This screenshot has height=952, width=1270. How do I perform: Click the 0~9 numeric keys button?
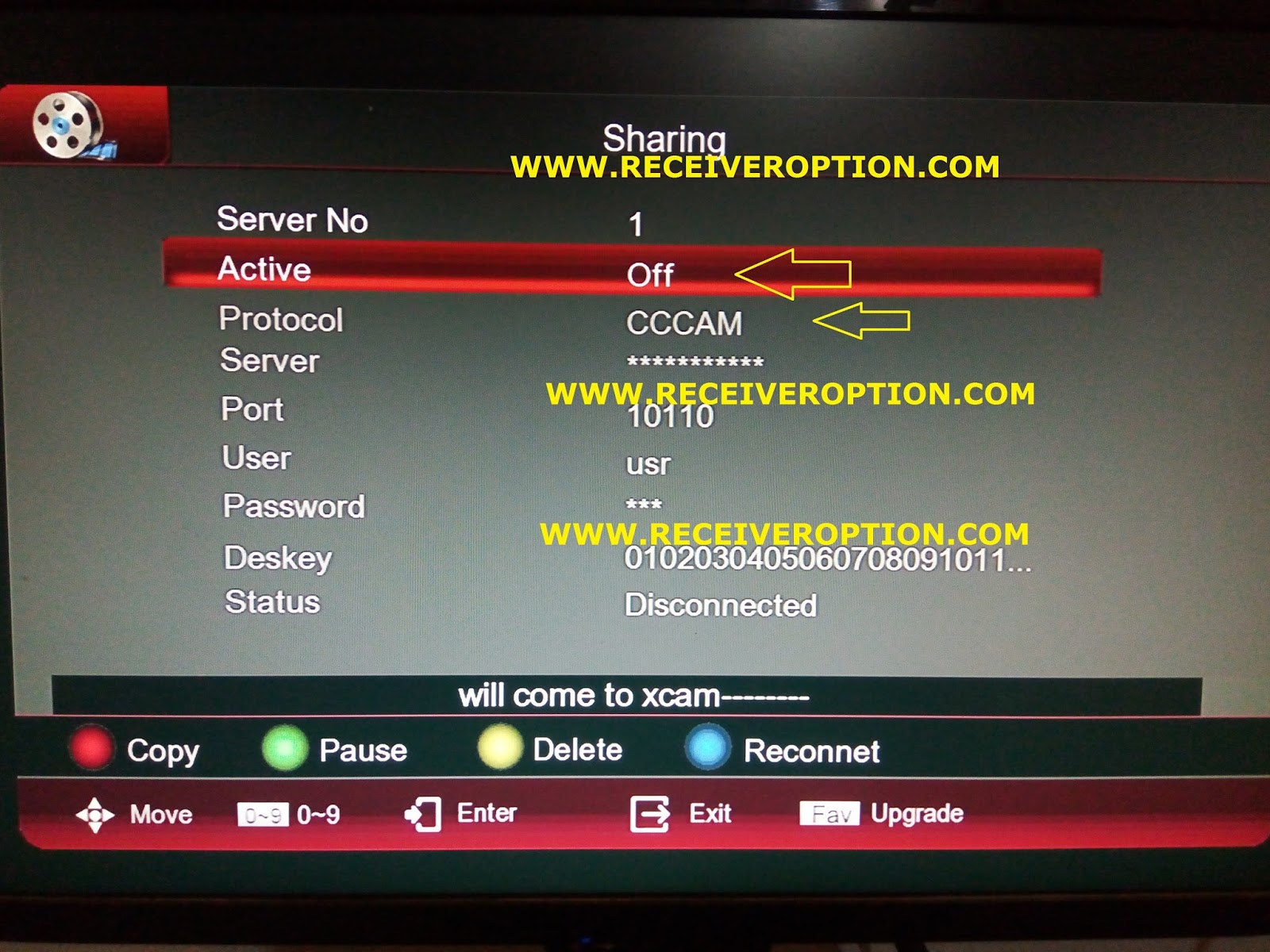[x=262, y=813]
